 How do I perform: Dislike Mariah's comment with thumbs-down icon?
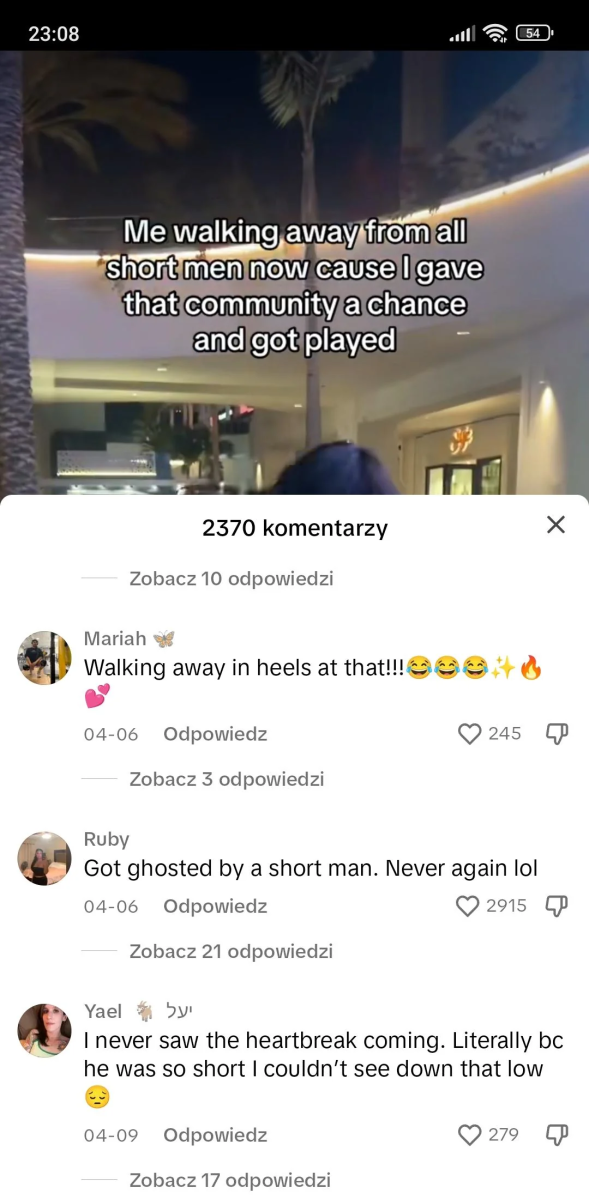(557, 734)
